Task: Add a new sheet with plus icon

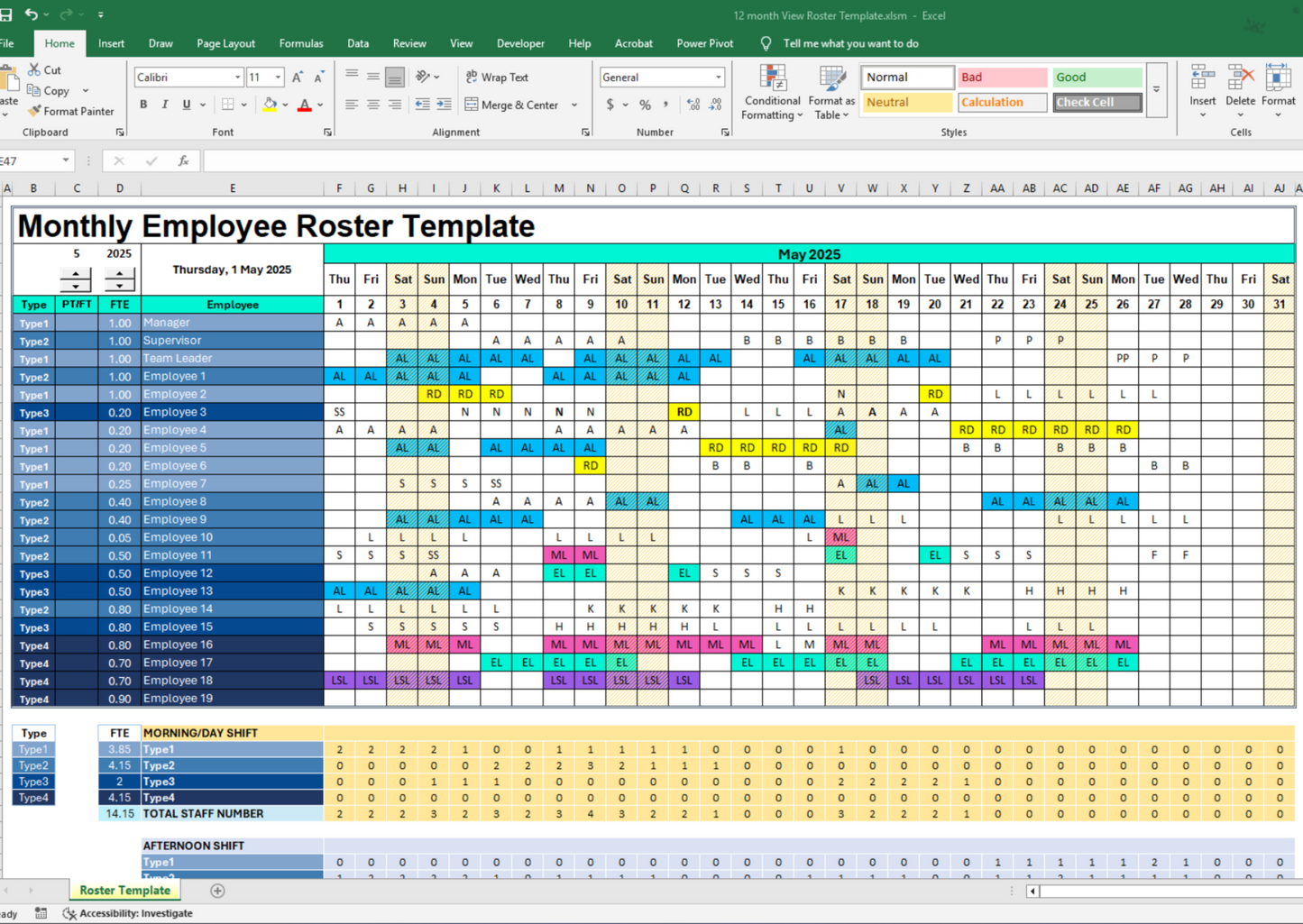Action: pos(217,891)
